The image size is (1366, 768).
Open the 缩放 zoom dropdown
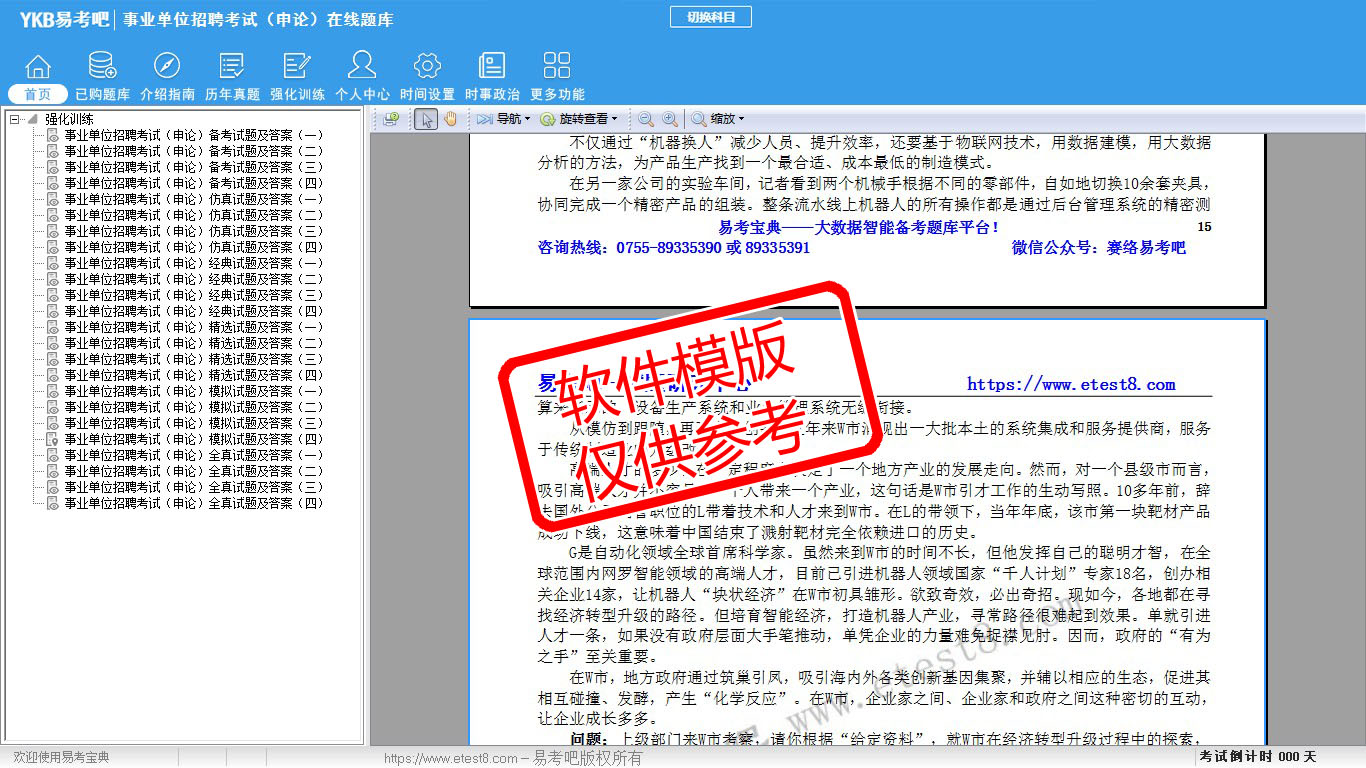click(717, 119)
